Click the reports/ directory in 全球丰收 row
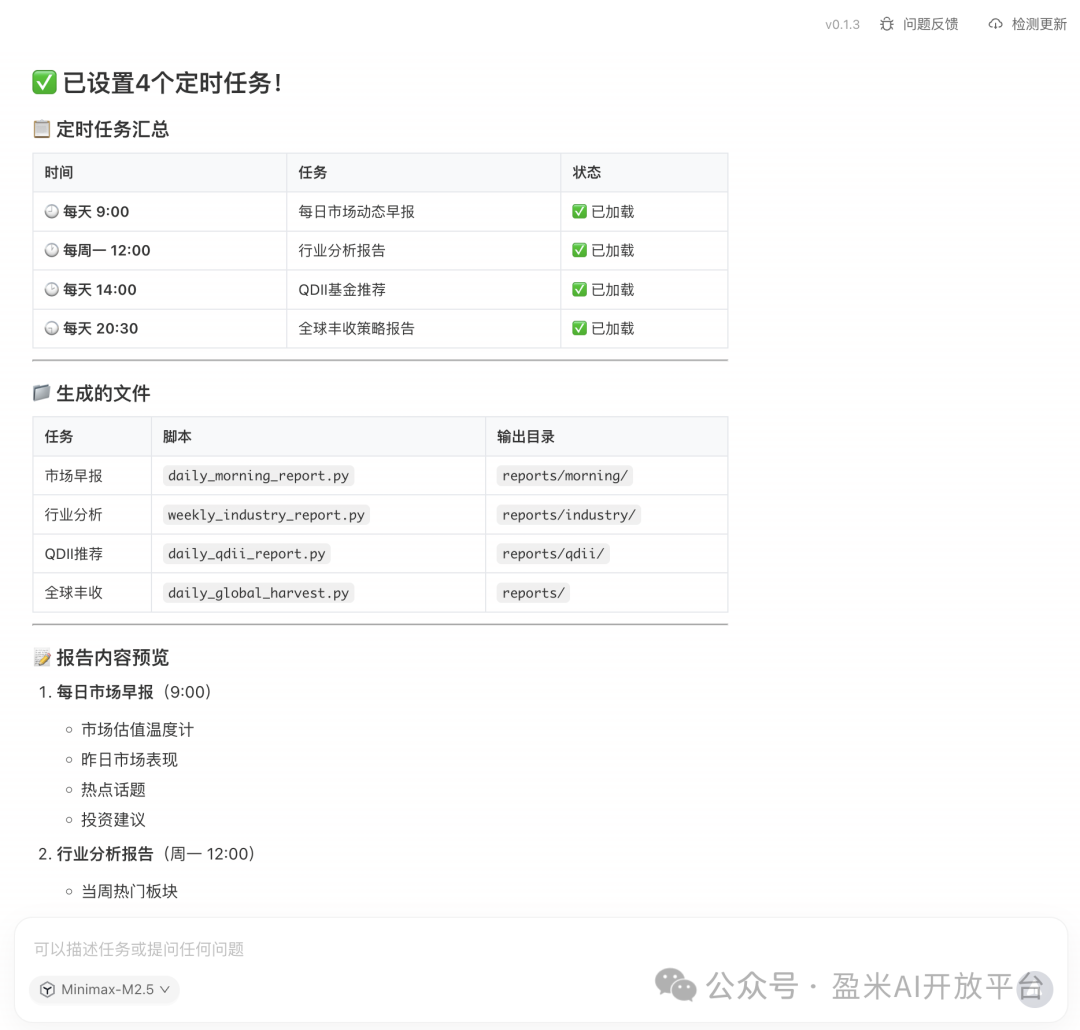The height and width of the screenshot is (1030, 1080). click(x=533, y=593)
